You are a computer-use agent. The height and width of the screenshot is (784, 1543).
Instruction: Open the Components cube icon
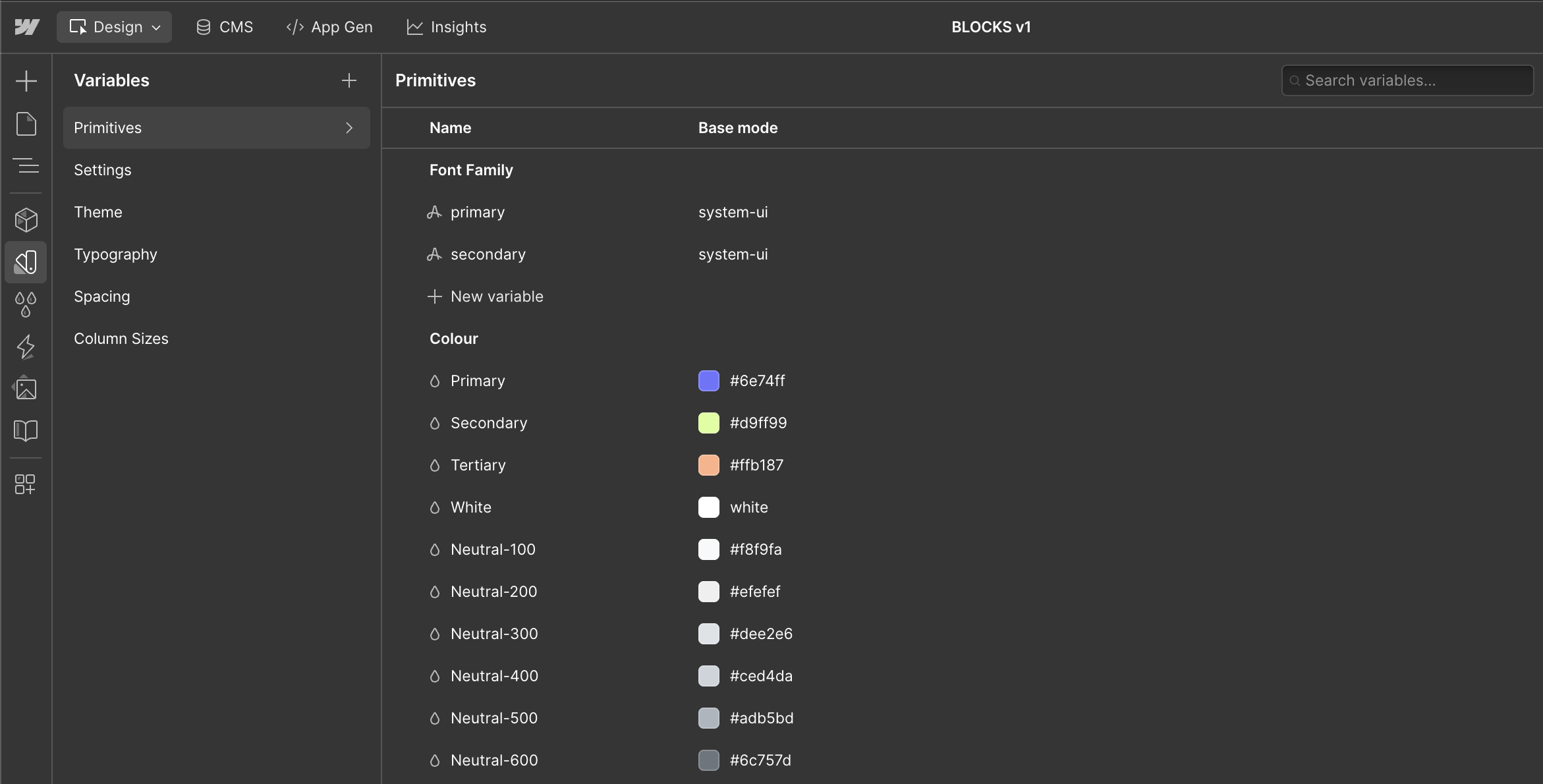tap(26, 220)
